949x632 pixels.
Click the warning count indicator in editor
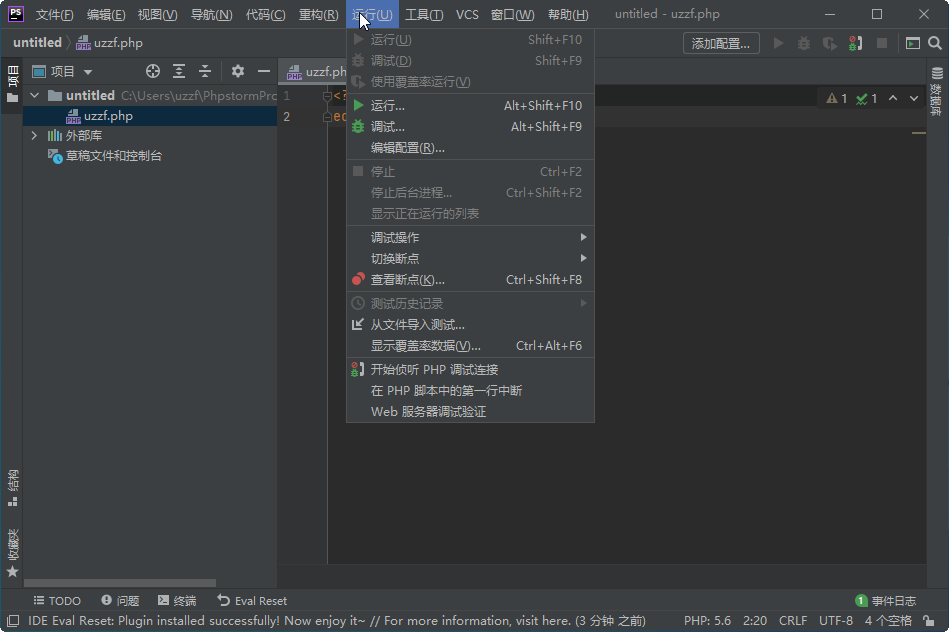click(837, 99)
